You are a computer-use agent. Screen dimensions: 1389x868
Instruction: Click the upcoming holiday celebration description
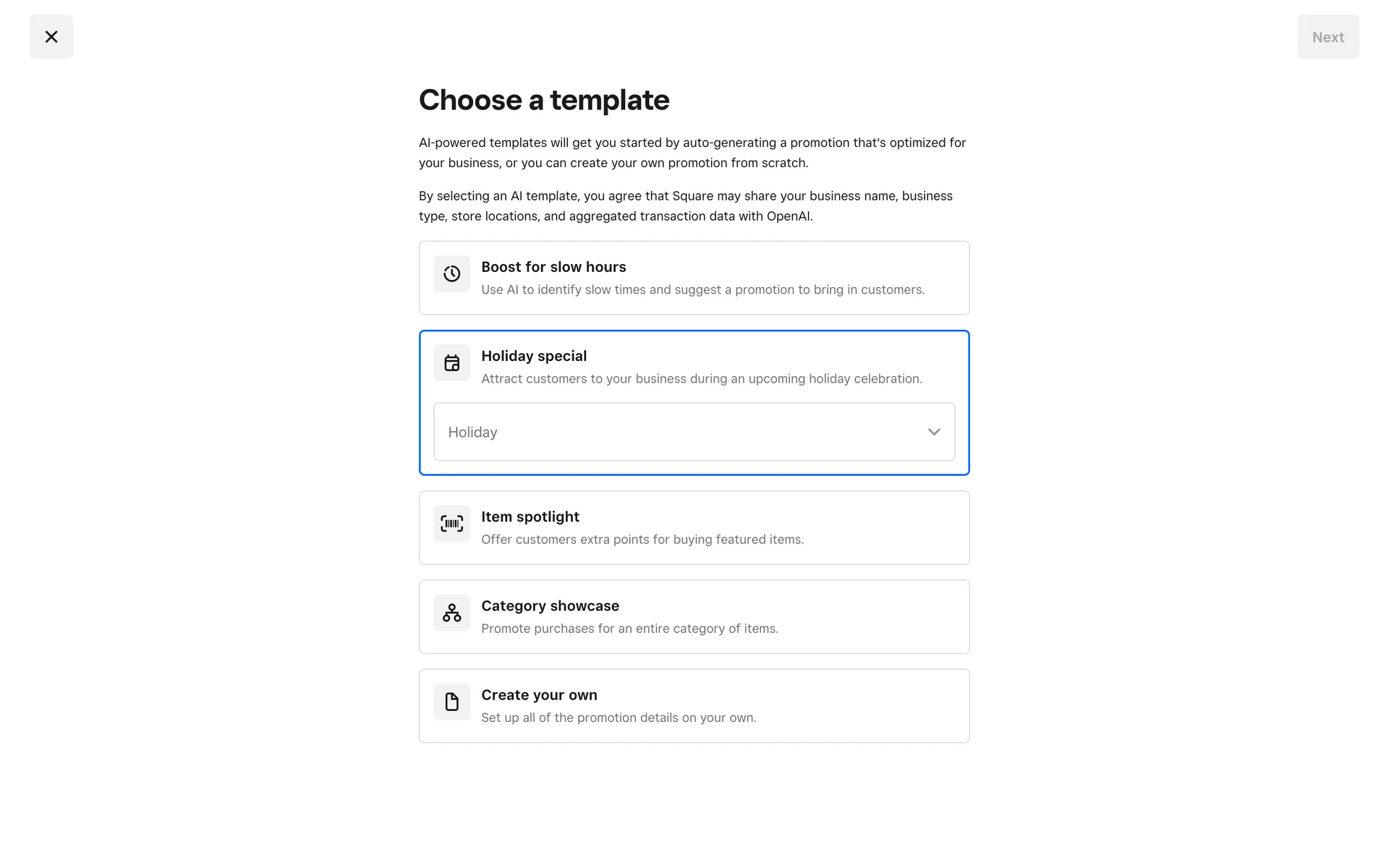pyautogui.click(x=701, y=378)
